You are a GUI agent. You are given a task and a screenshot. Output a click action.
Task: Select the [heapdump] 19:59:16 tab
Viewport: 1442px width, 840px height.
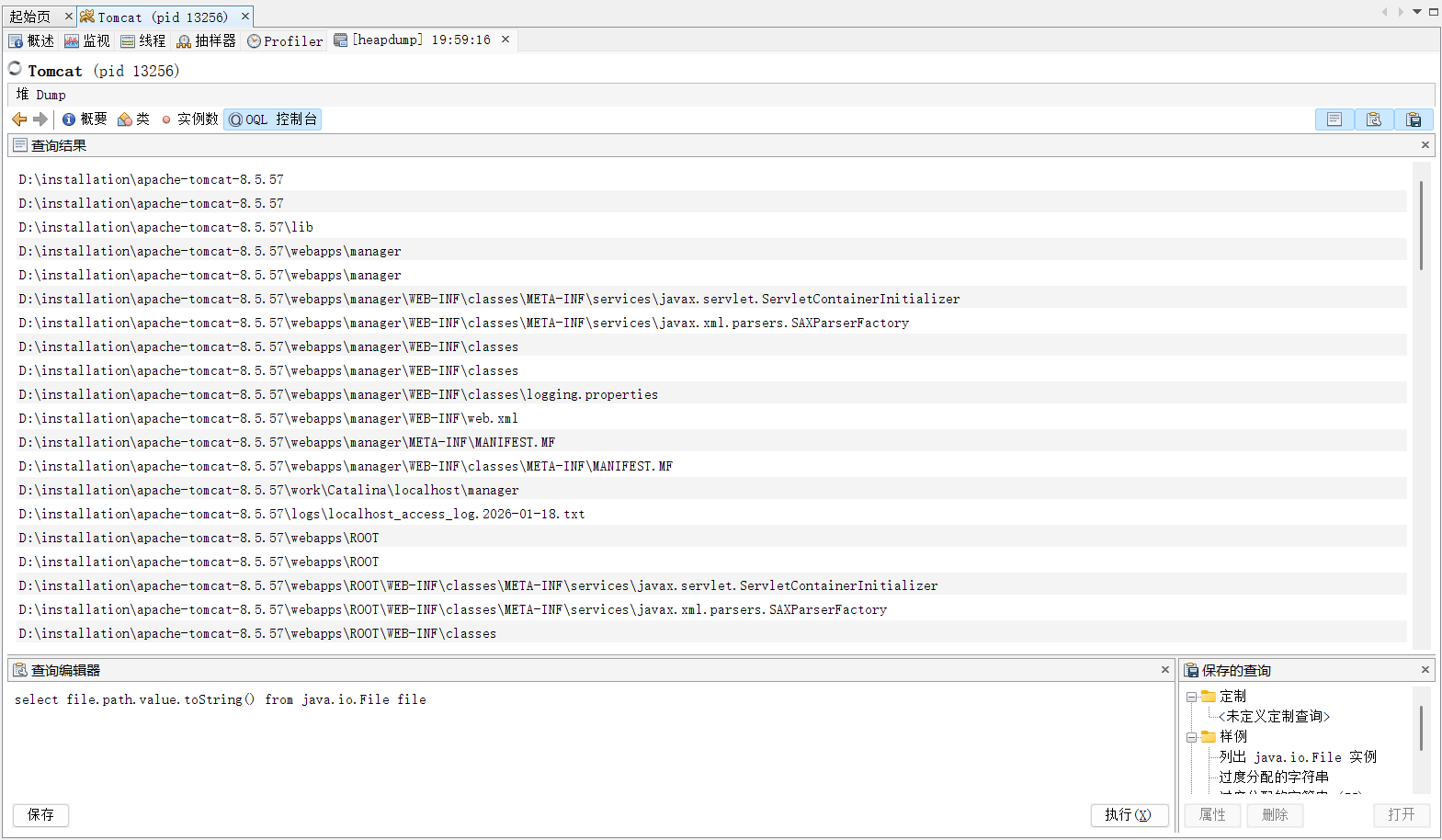coord(413,40)
